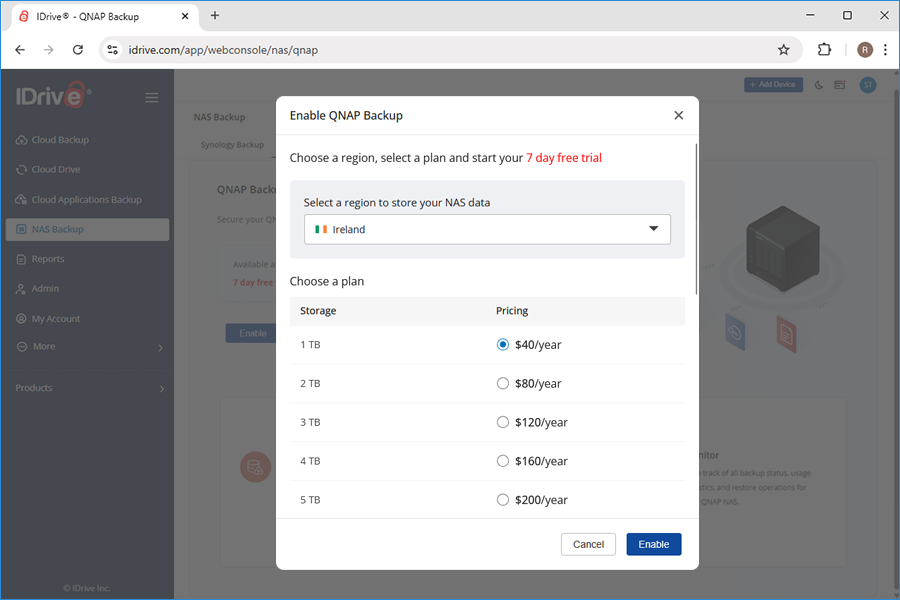Screen dimensions: 900x600
Task: Click the dialog vertical scrollbar
Action: click(696, 218)
